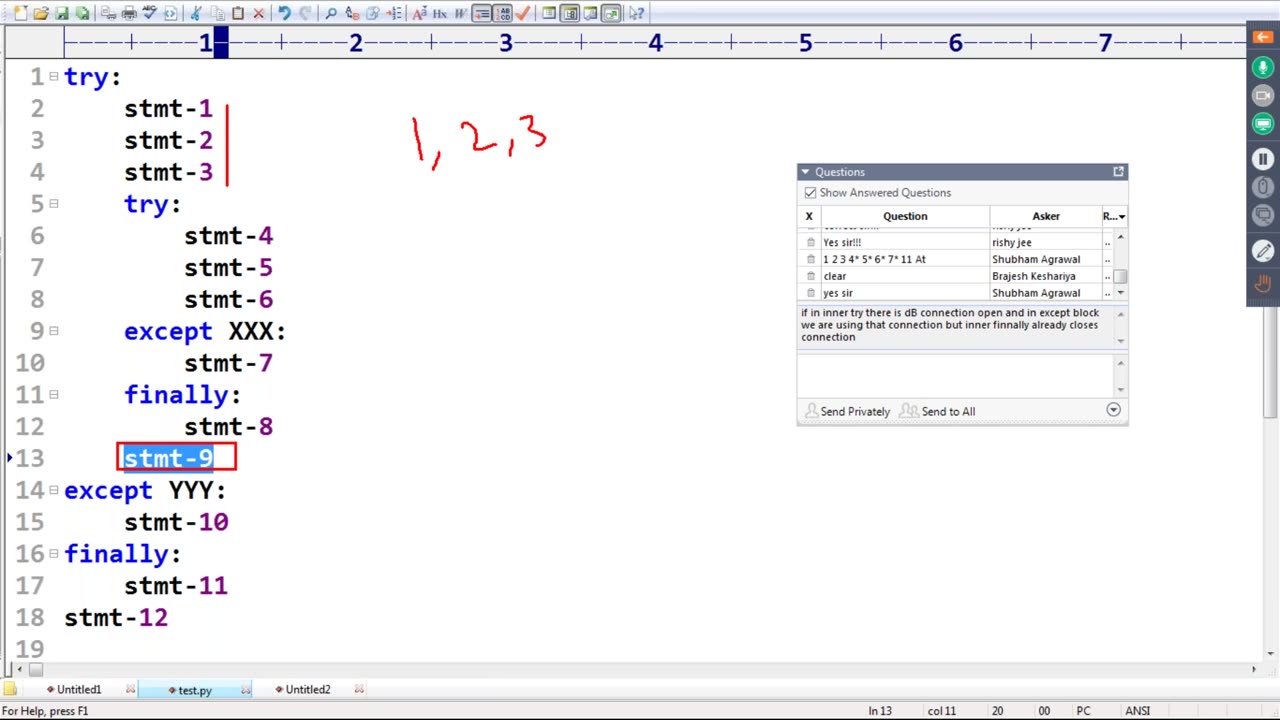The image size is (1280, 720).
Task: Click the Save All toolbar icon
Action: coord(82,13)
